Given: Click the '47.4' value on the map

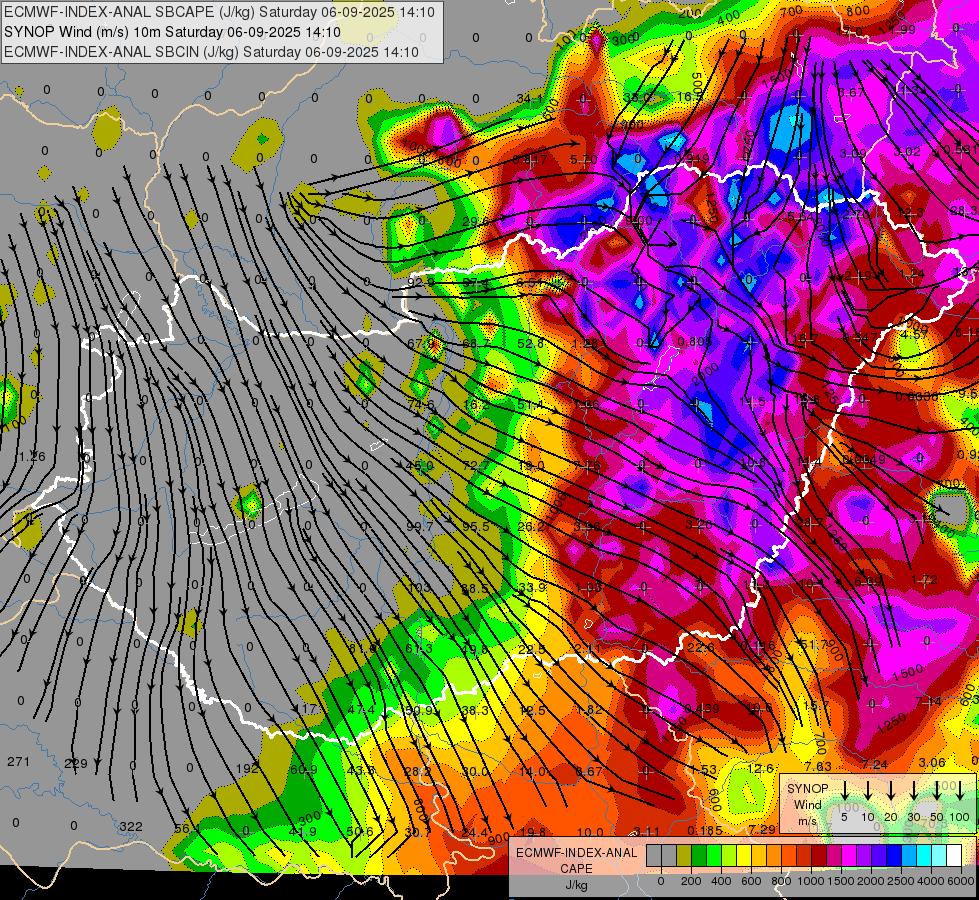Looking at the screenshot, I should point(361,710).
